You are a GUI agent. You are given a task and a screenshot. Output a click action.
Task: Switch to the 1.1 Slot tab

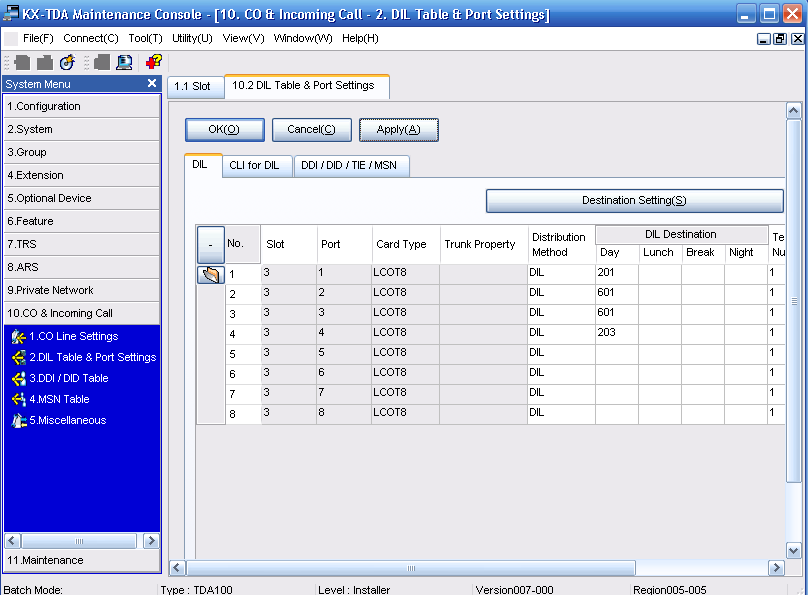196,87
